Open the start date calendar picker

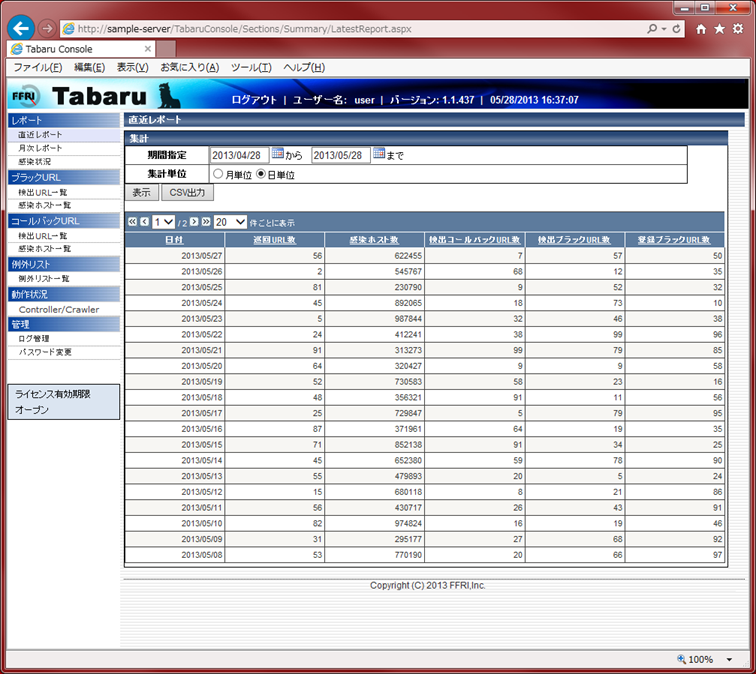pyautogui.click(x=278, y=154)
